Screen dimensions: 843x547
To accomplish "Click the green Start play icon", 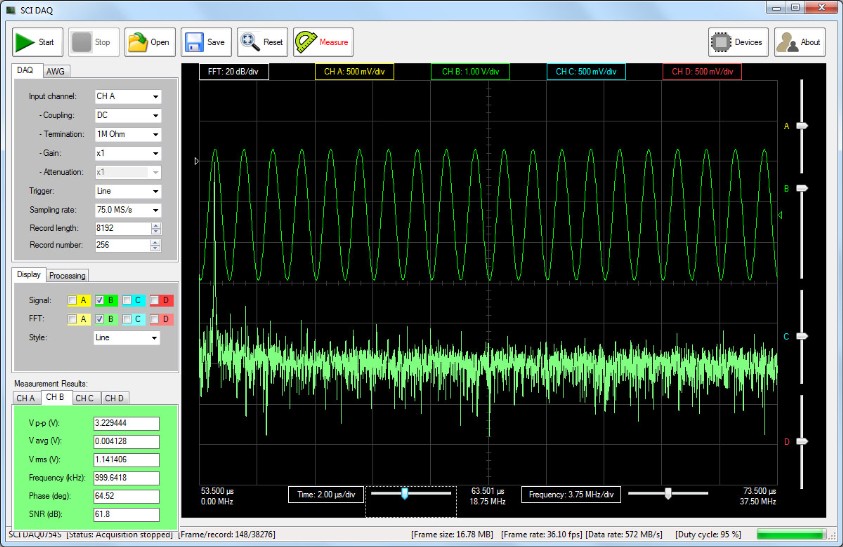I will (25, 42).
